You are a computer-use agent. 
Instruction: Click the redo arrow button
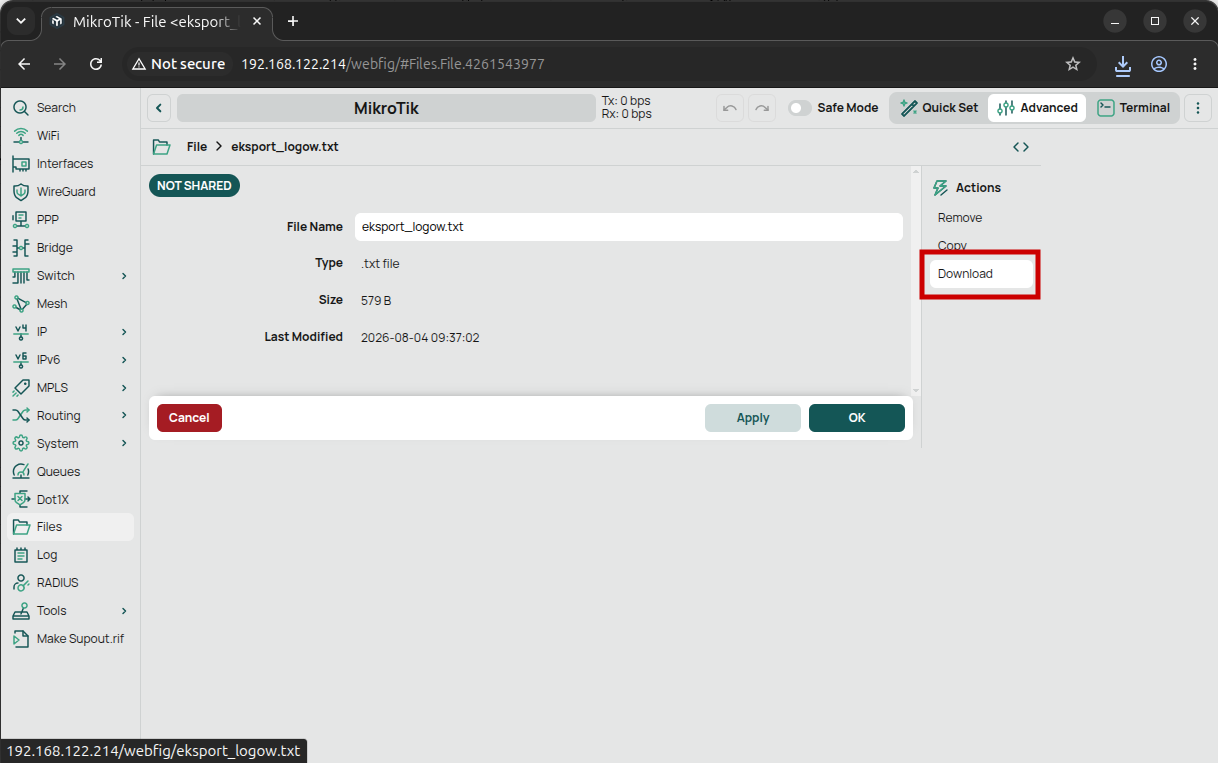(x=762, y=108)
